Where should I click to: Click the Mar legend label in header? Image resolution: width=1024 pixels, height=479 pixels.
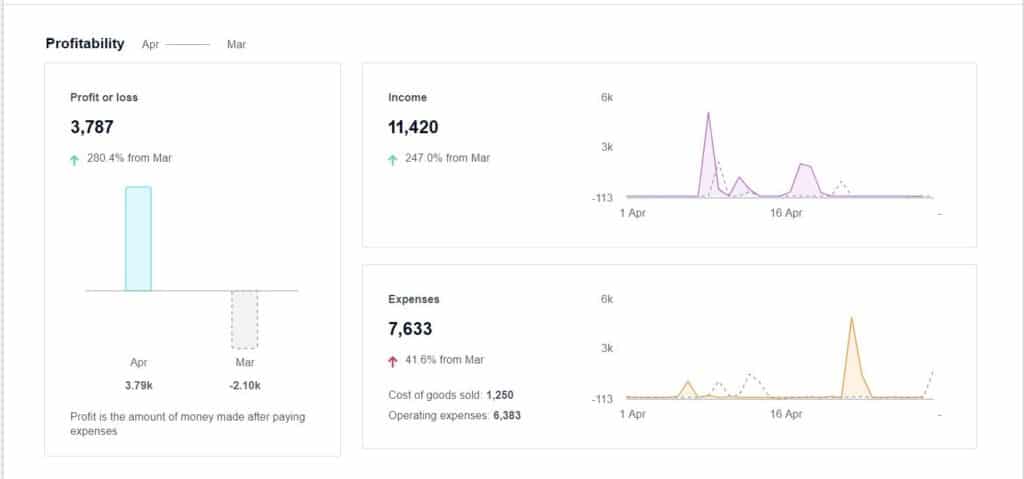coord(236,44)
